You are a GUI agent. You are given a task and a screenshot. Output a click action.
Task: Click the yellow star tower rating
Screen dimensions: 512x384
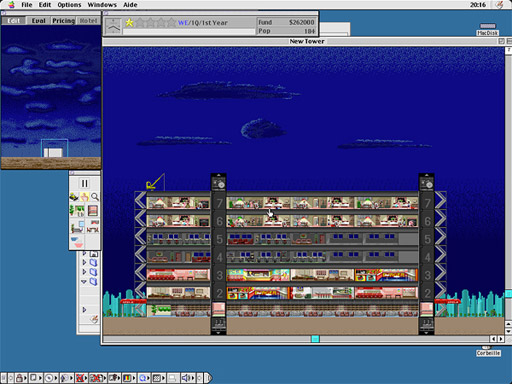tap(129, 23)
